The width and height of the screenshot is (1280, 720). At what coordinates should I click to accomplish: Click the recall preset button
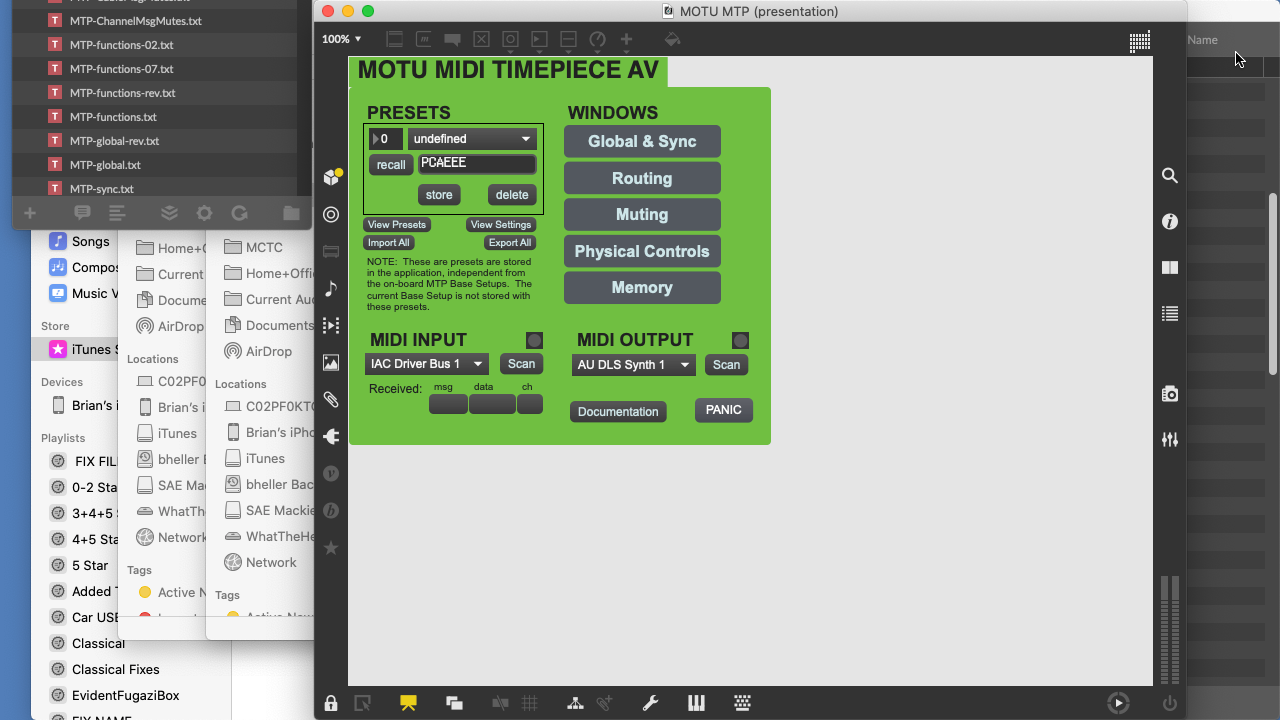point(391,165)
